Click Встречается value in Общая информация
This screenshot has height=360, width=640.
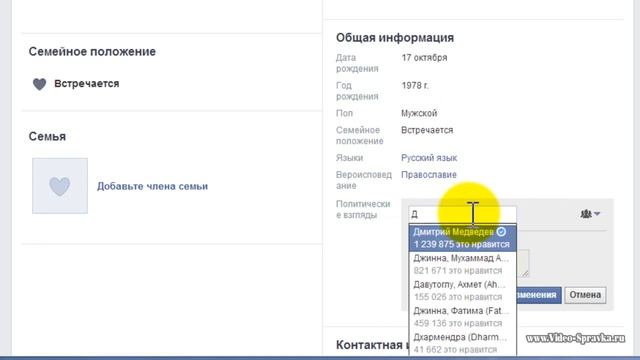[x=427, y=130]
